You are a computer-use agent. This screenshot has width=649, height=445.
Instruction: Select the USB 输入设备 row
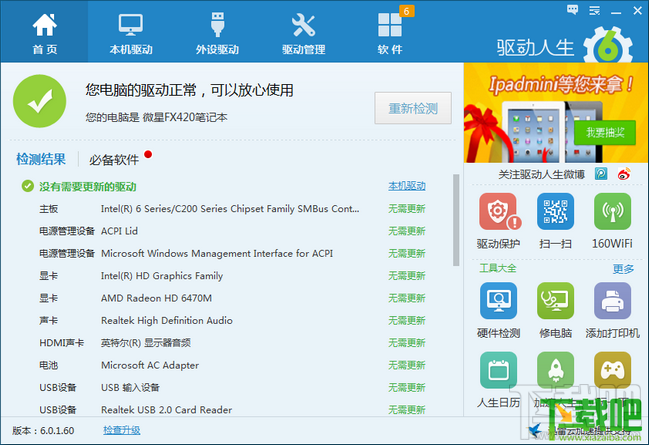232,387
